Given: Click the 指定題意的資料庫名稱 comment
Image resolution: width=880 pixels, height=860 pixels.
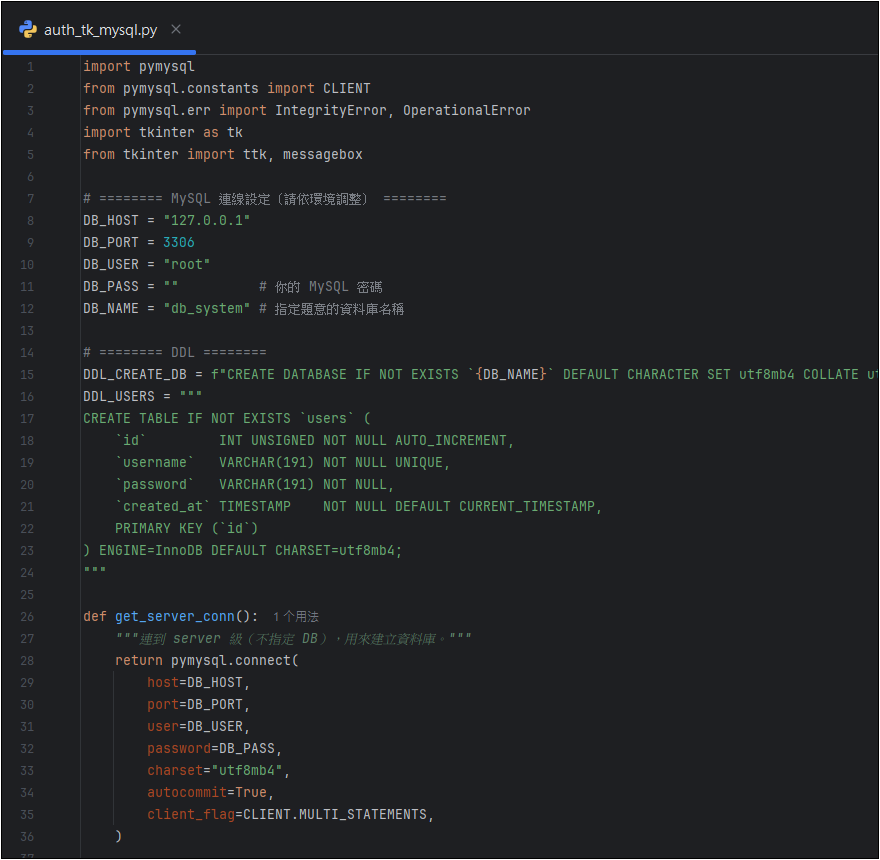Looking at the screenshot, I should [x=332, y=309].
